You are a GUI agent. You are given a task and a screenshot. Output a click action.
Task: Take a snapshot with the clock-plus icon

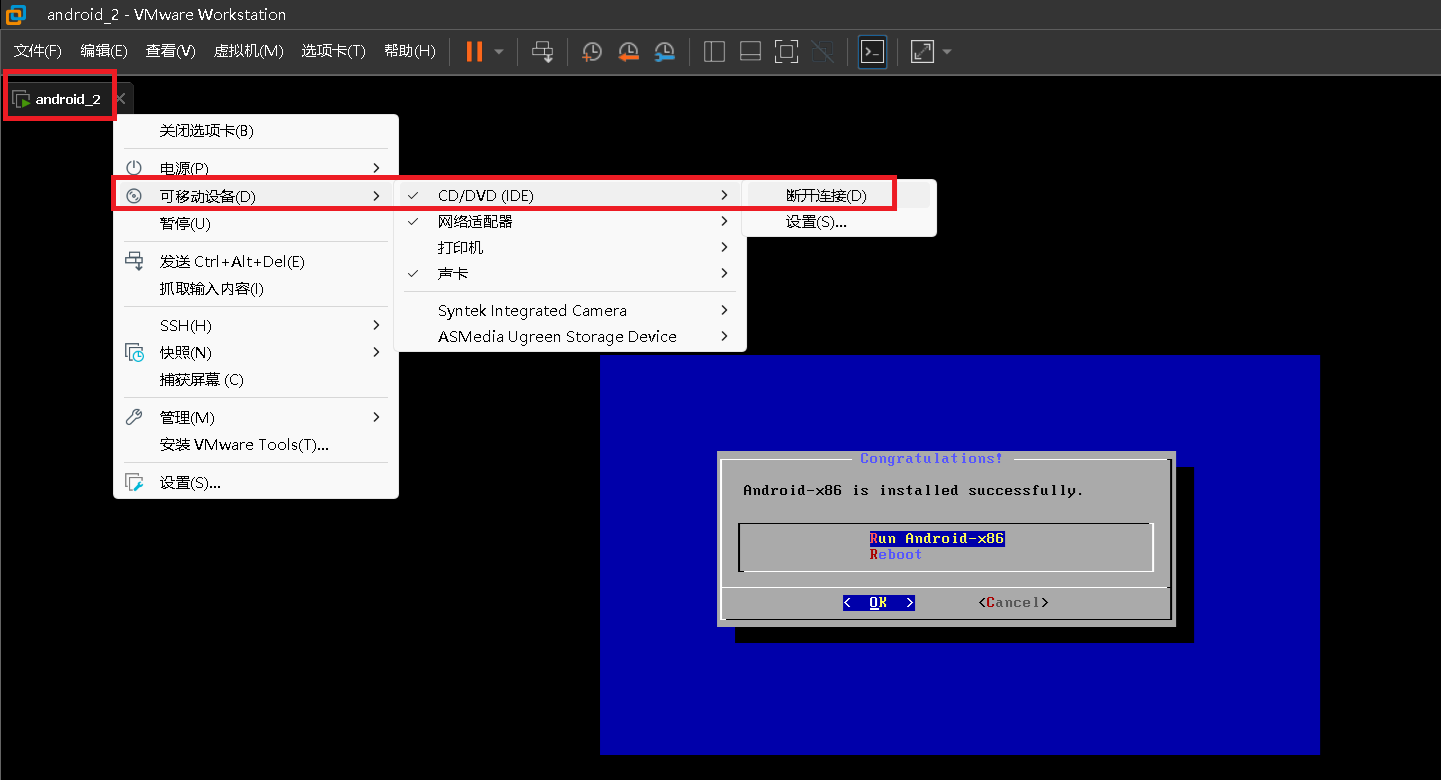(x=592, y=51)
